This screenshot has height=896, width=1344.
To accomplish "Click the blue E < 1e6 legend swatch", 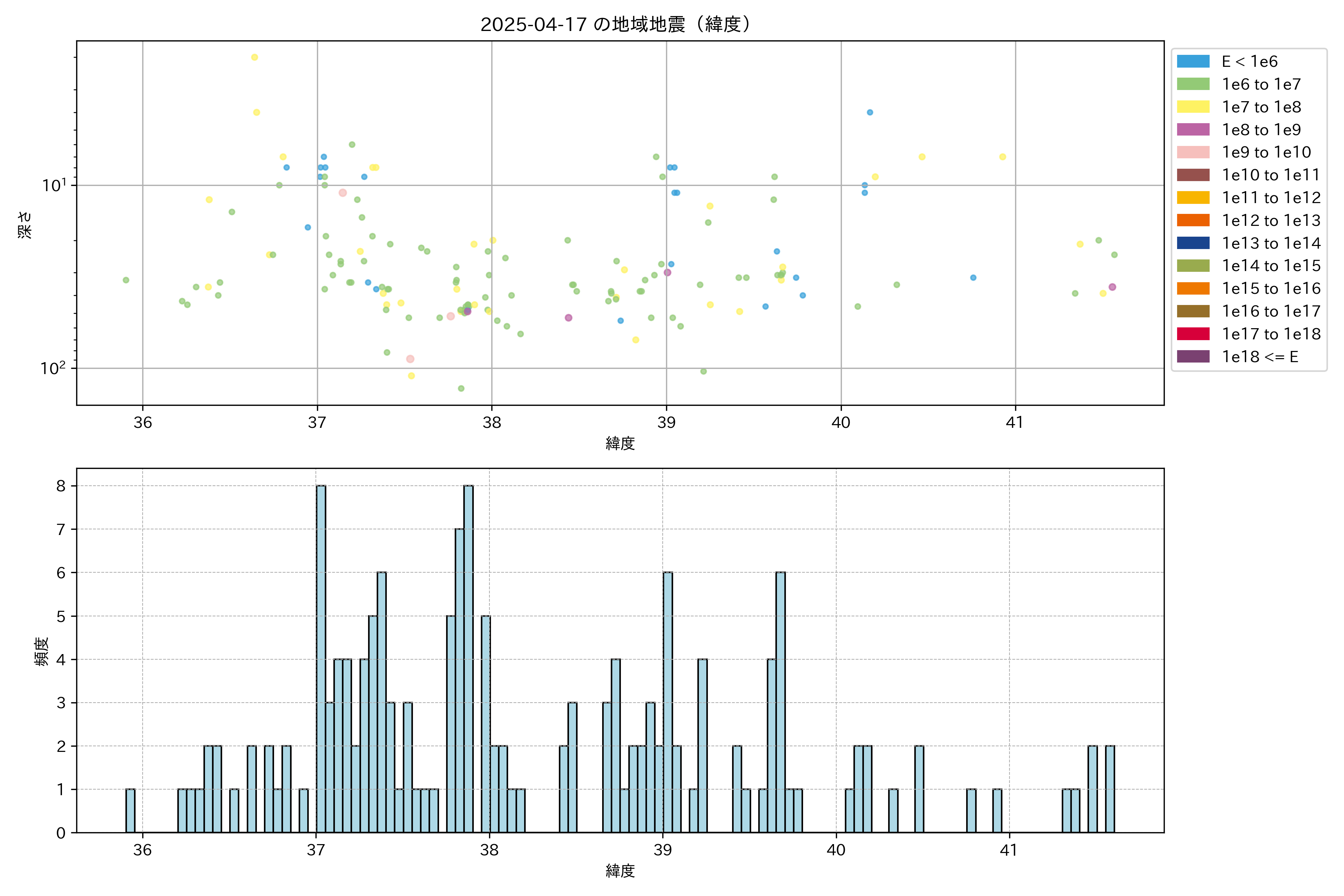I will pos(1193,62).
